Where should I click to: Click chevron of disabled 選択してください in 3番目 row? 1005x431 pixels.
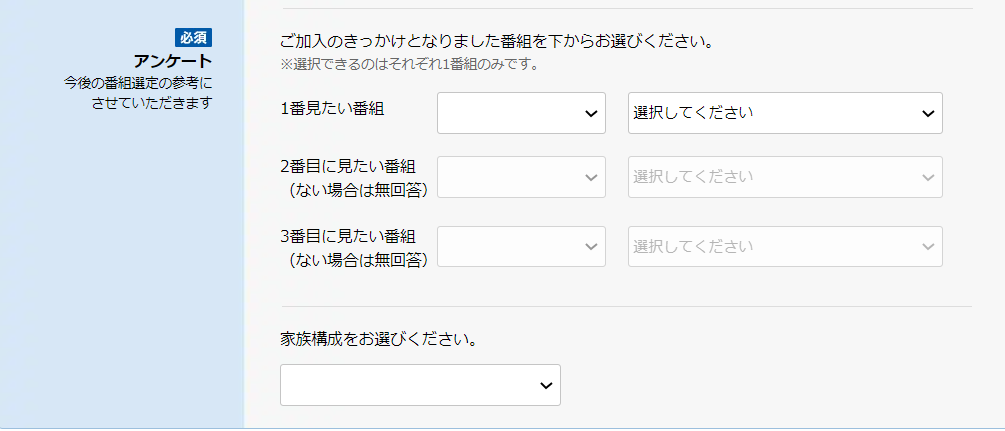927,247
